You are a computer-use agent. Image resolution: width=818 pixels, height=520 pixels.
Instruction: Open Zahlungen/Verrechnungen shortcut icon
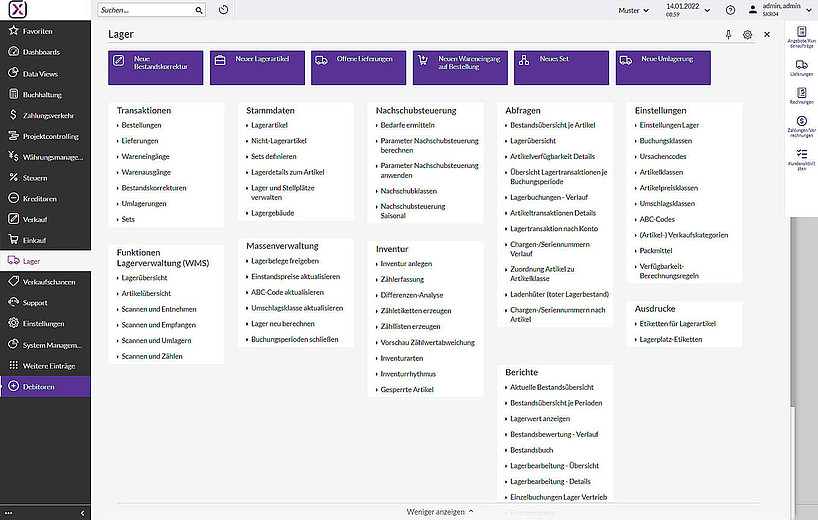click(802, 121)
